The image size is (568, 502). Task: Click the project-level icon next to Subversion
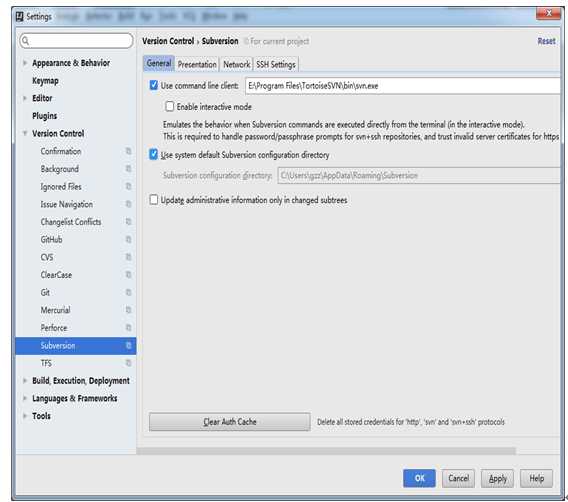click(x=128, y=346)
